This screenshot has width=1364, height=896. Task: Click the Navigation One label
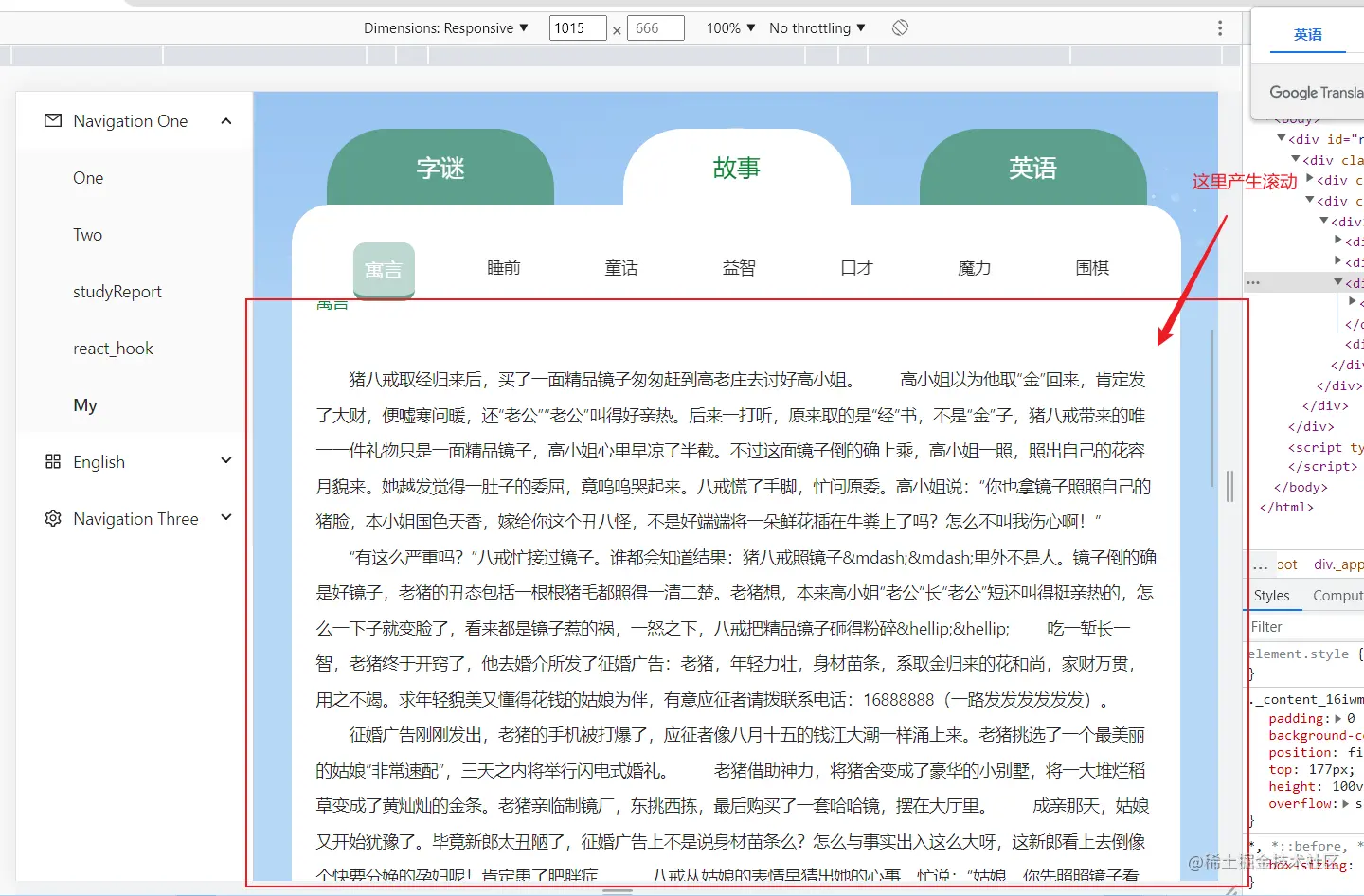click(x=131, y=121)
